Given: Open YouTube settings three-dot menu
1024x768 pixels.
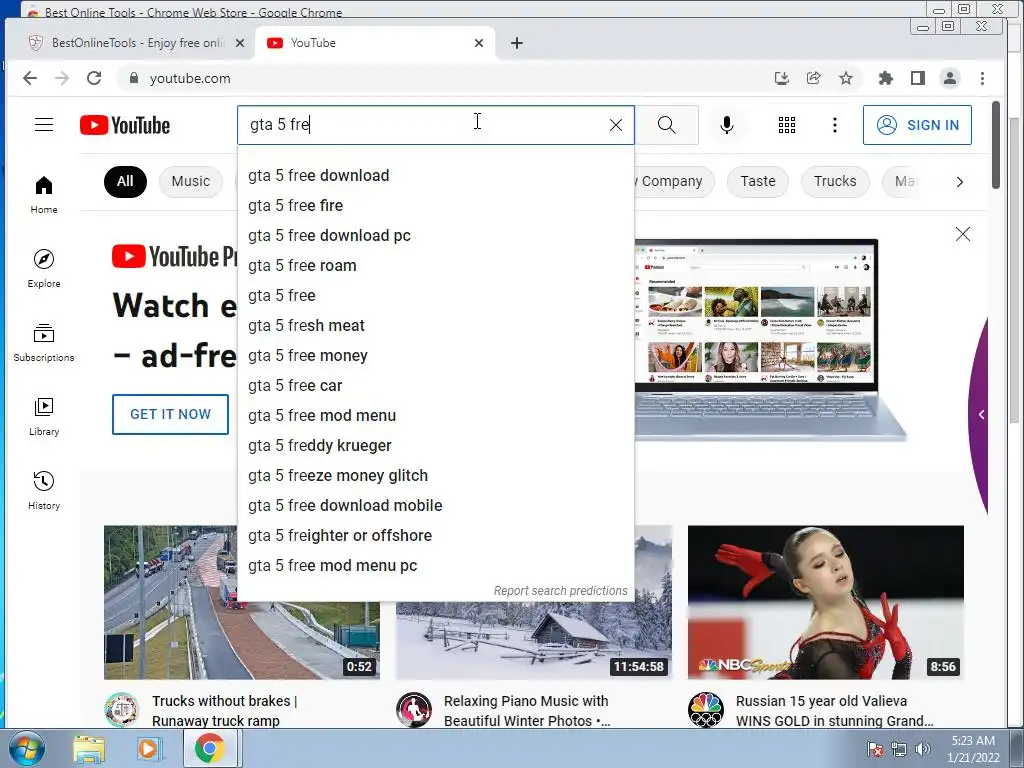Looking at the screenshot, I should 835,125.
